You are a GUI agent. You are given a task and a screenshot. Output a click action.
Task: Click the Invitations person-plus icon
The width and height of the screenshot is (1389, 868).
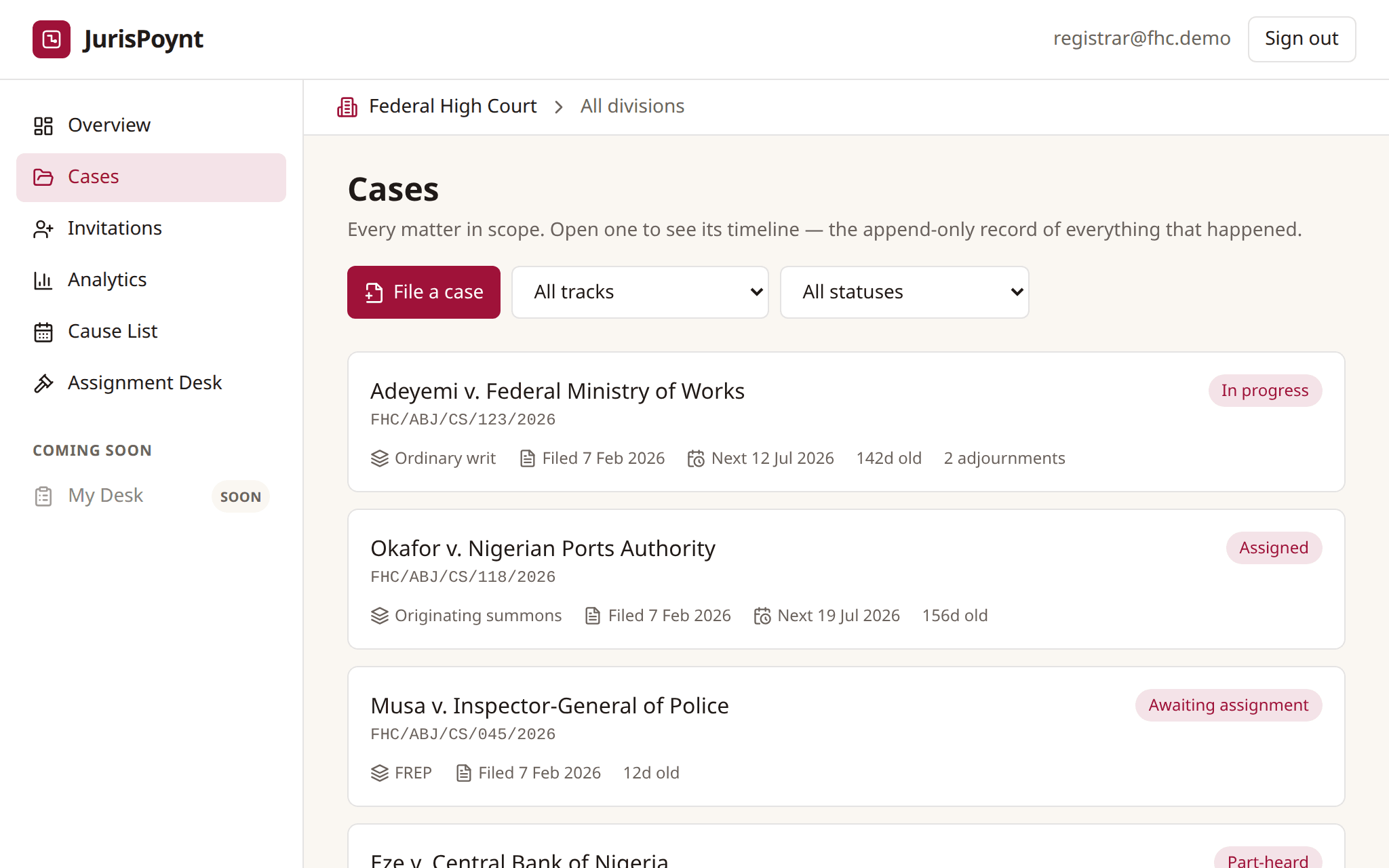tap(43, 229)
